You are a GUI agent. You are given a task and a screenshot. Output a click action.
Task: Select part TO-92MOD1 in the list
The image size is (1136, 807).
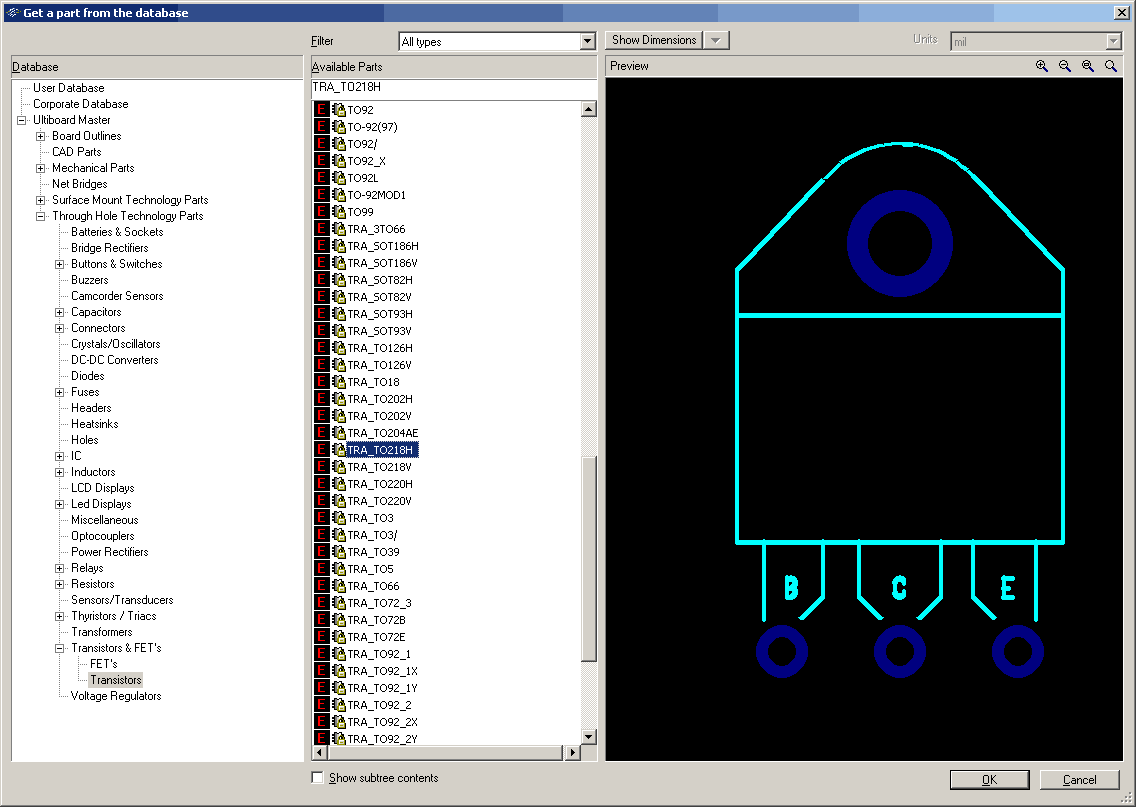tap(376, 195)
